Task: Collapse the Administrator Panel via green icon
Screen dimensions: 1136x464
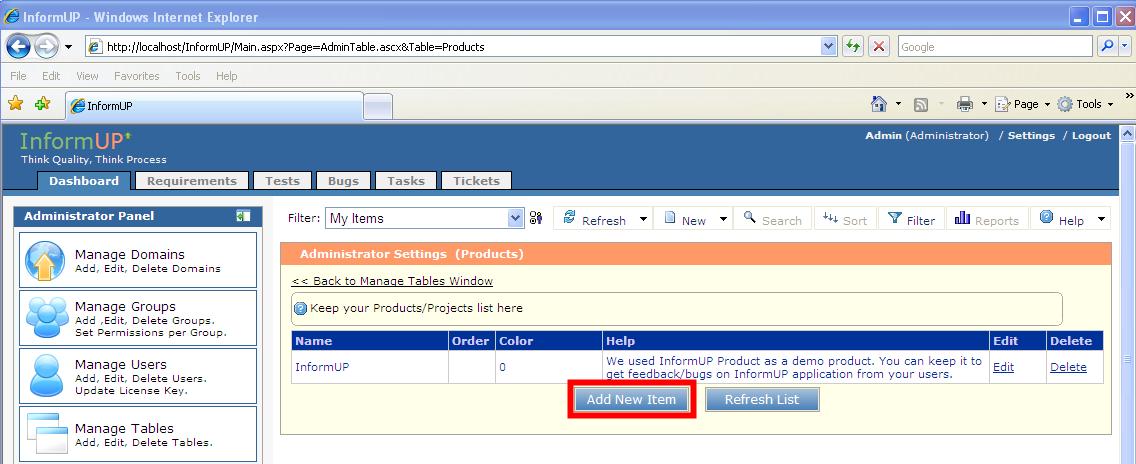Action: pos(243,216)
